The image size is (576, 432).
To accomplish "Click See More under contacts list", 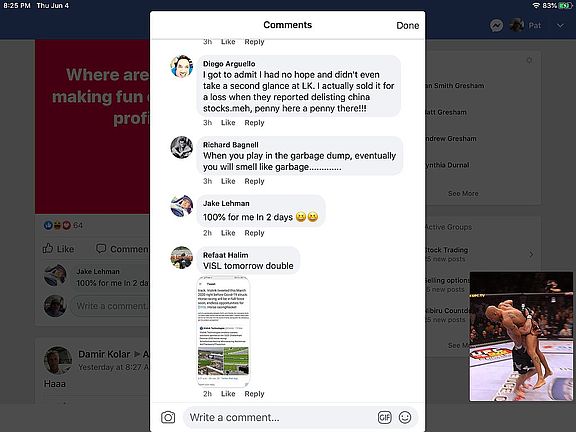I will point(463,193).
